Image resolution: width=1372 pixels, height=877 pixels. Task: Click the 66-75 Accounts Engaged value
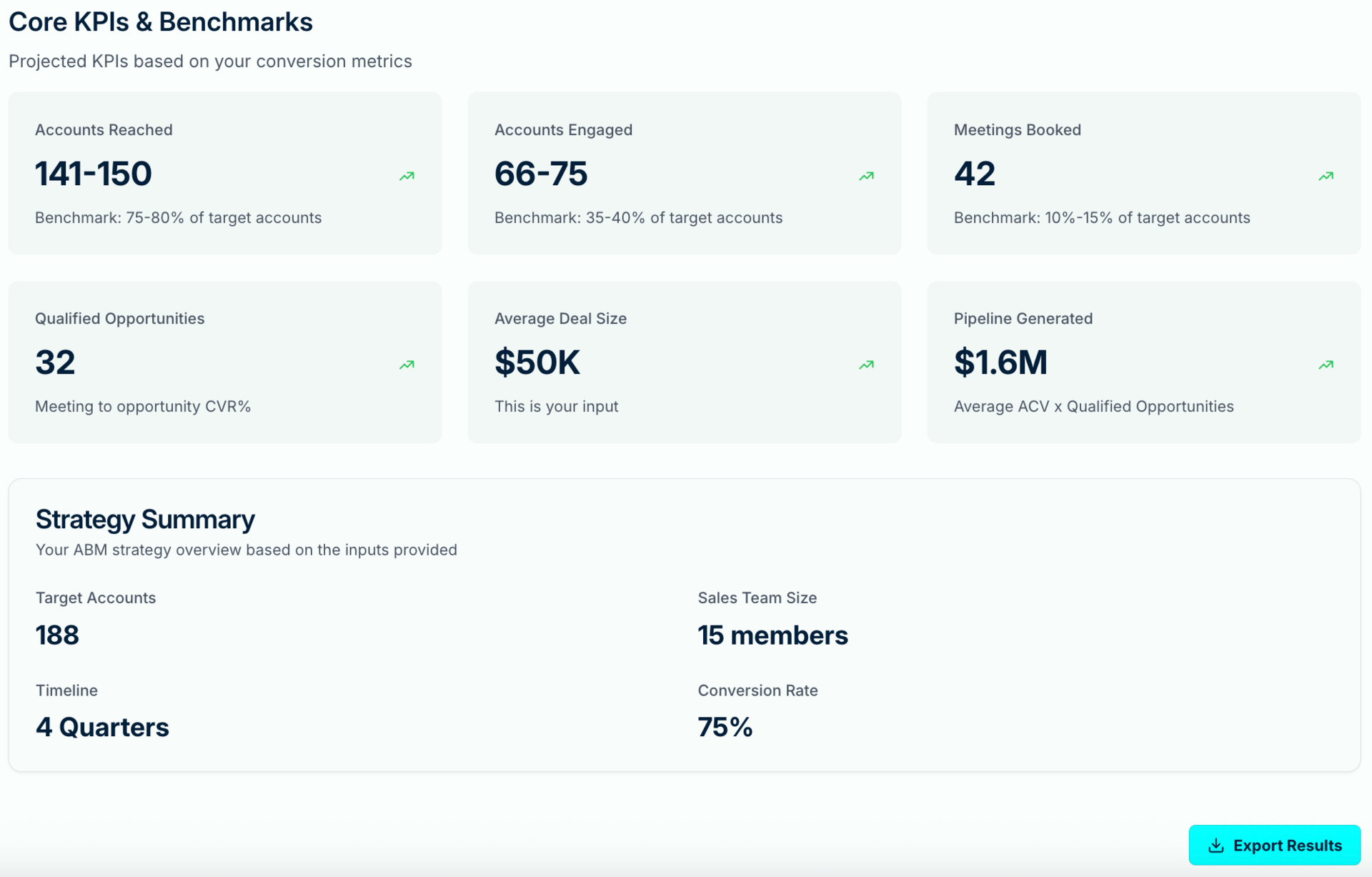(541, 174)
